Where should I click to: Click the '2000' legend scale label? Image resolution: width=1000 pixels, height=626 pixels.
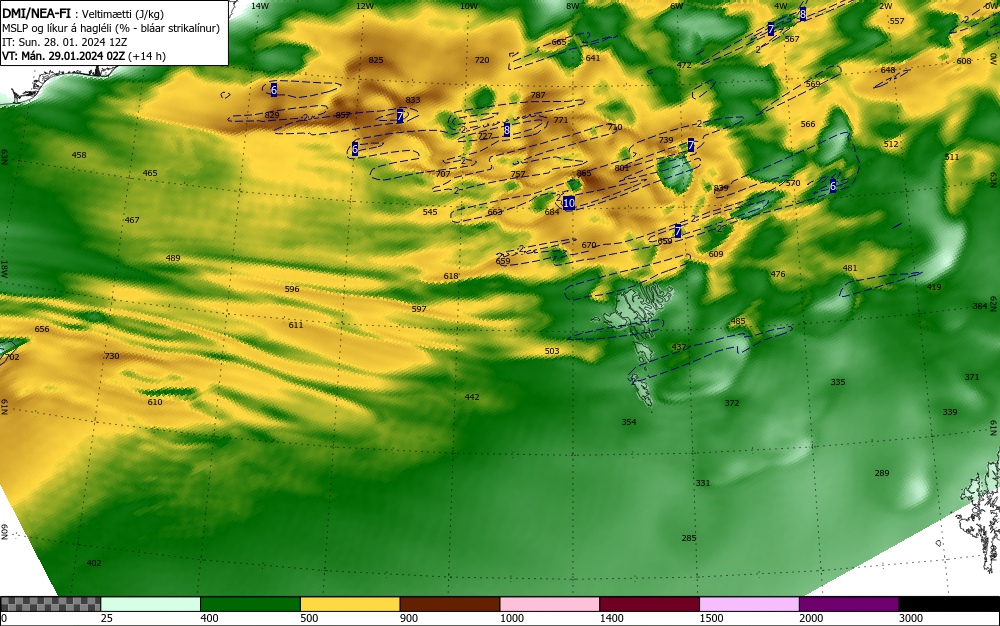click(811, 618)
